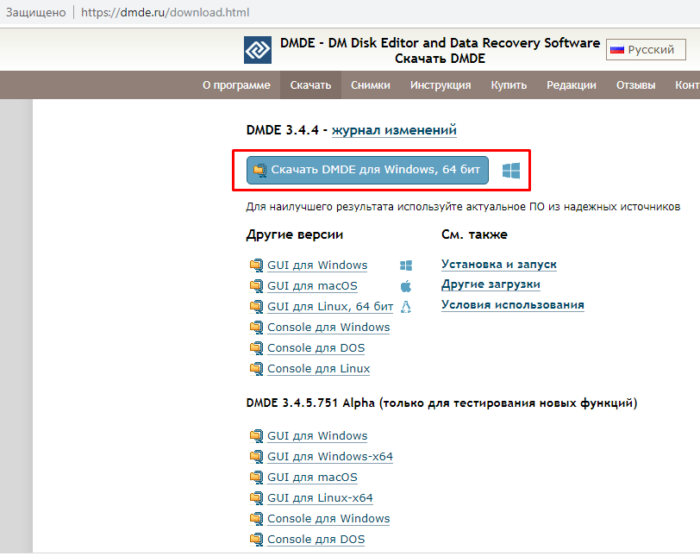Open GUI для Linux-x64 link
700x556 pixels.
(320, 498)
